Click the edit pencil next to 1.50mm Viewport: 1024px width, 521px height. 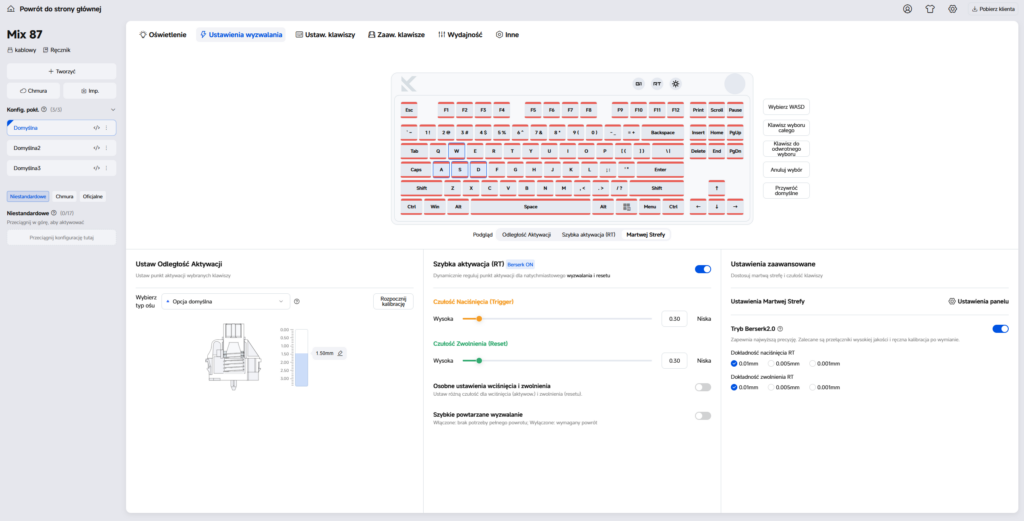click(x=340, y=353)
